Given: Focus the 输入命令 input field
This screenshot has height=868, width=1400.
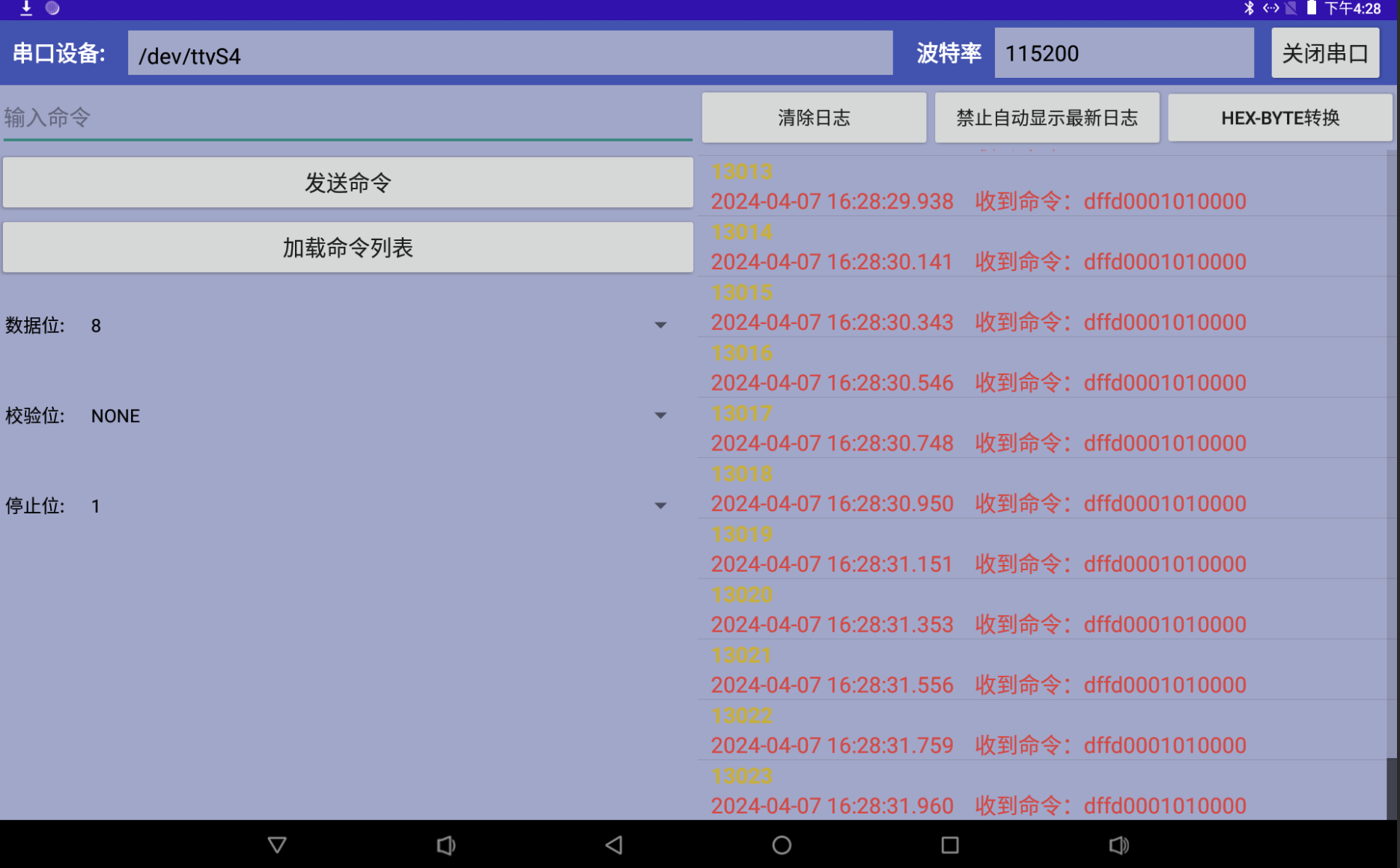Looking at the screenshot, I should click(348, 117).
